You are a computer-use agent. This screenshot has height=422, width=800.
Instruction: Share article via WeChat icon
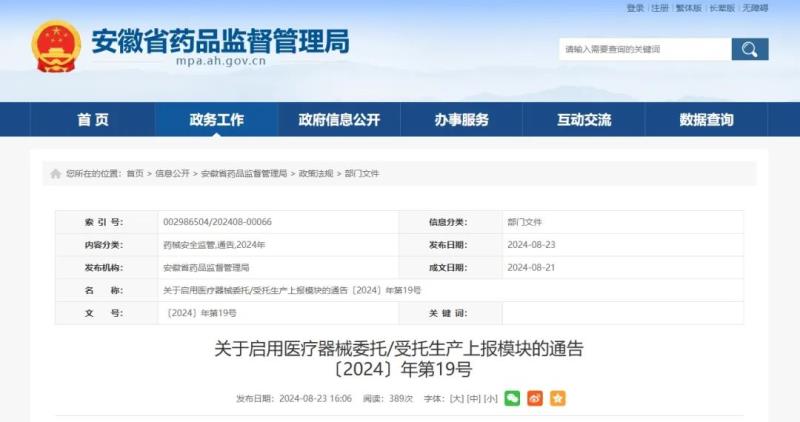512,398
